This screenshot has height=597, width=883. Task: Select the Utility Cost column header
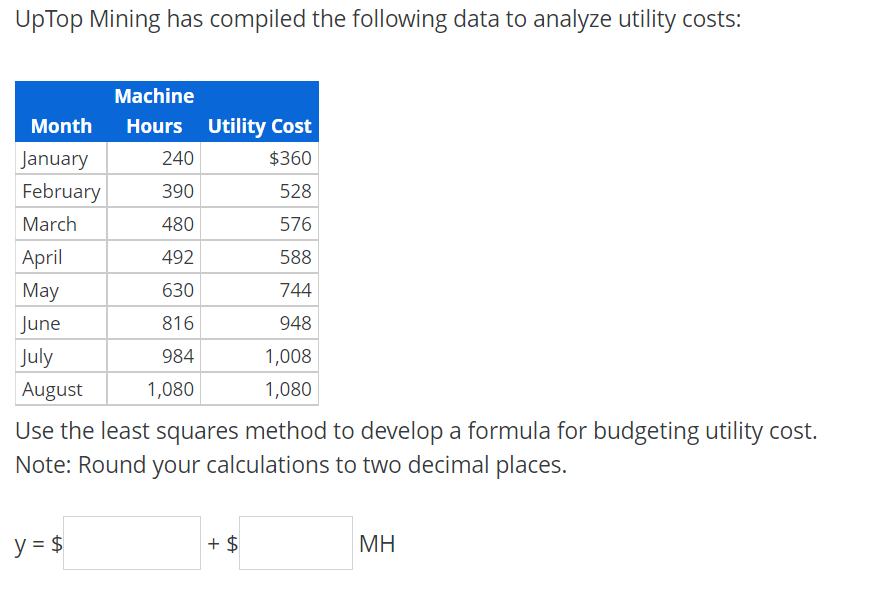point(260,126)
